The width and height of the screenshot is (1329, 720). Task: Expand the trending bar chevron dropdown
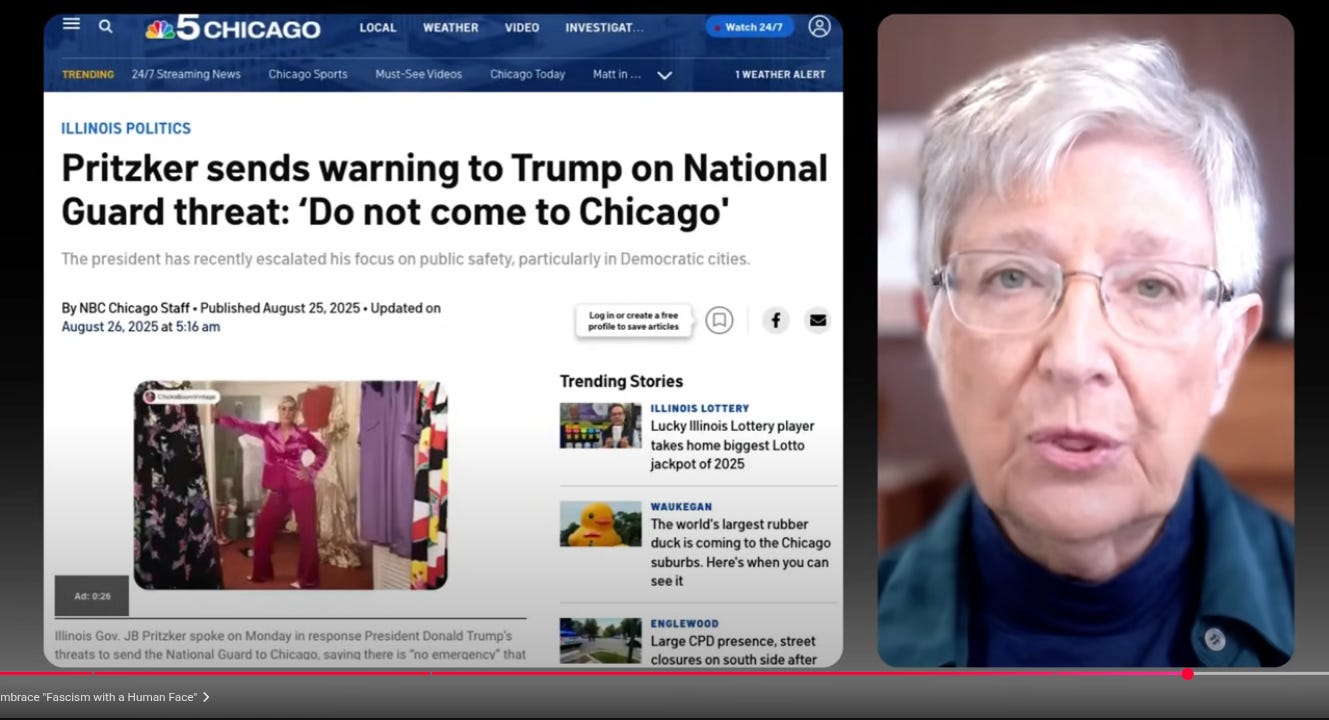pos(664,75)
